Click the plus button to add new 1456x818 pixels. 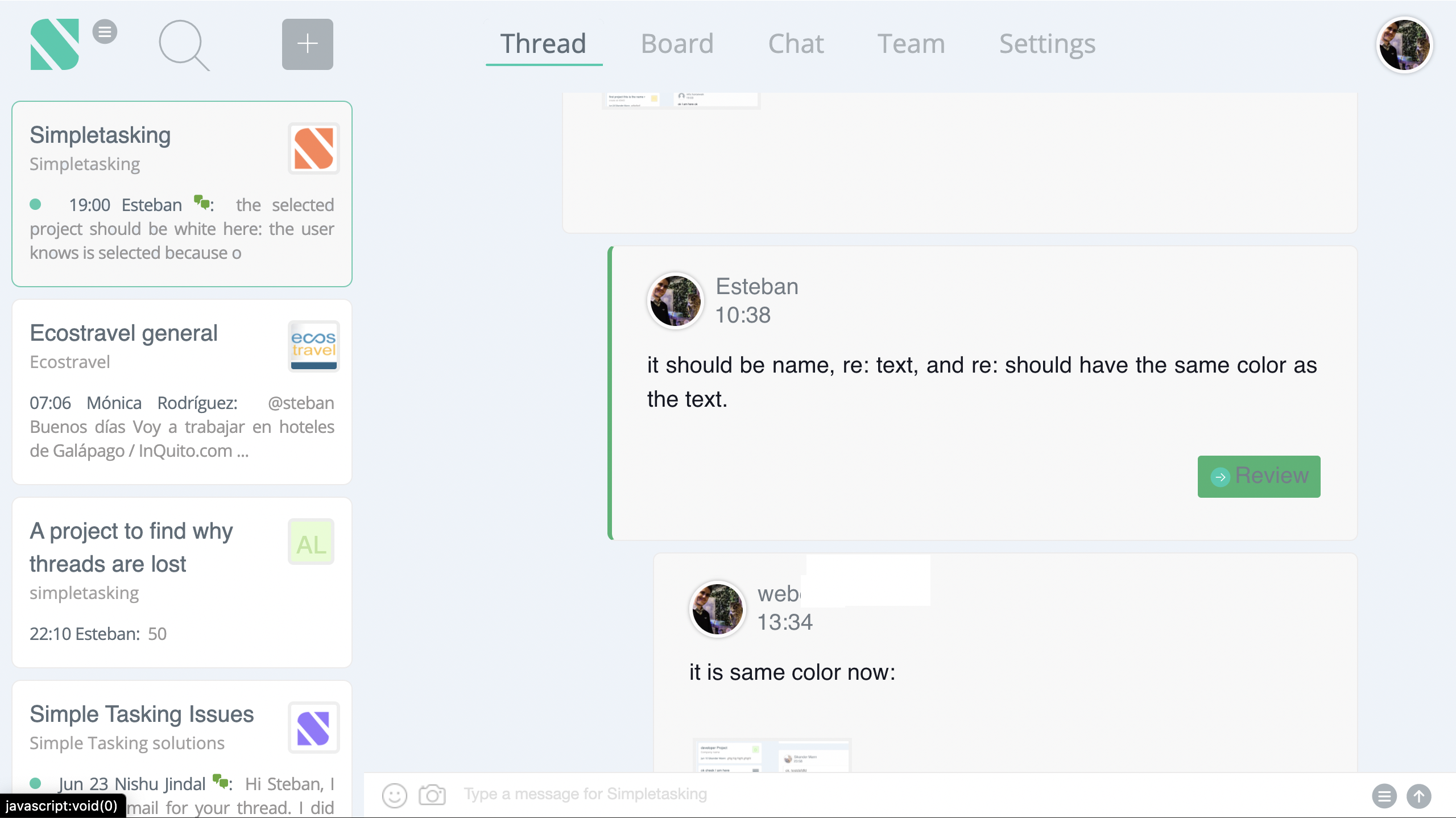coord(308,44)
